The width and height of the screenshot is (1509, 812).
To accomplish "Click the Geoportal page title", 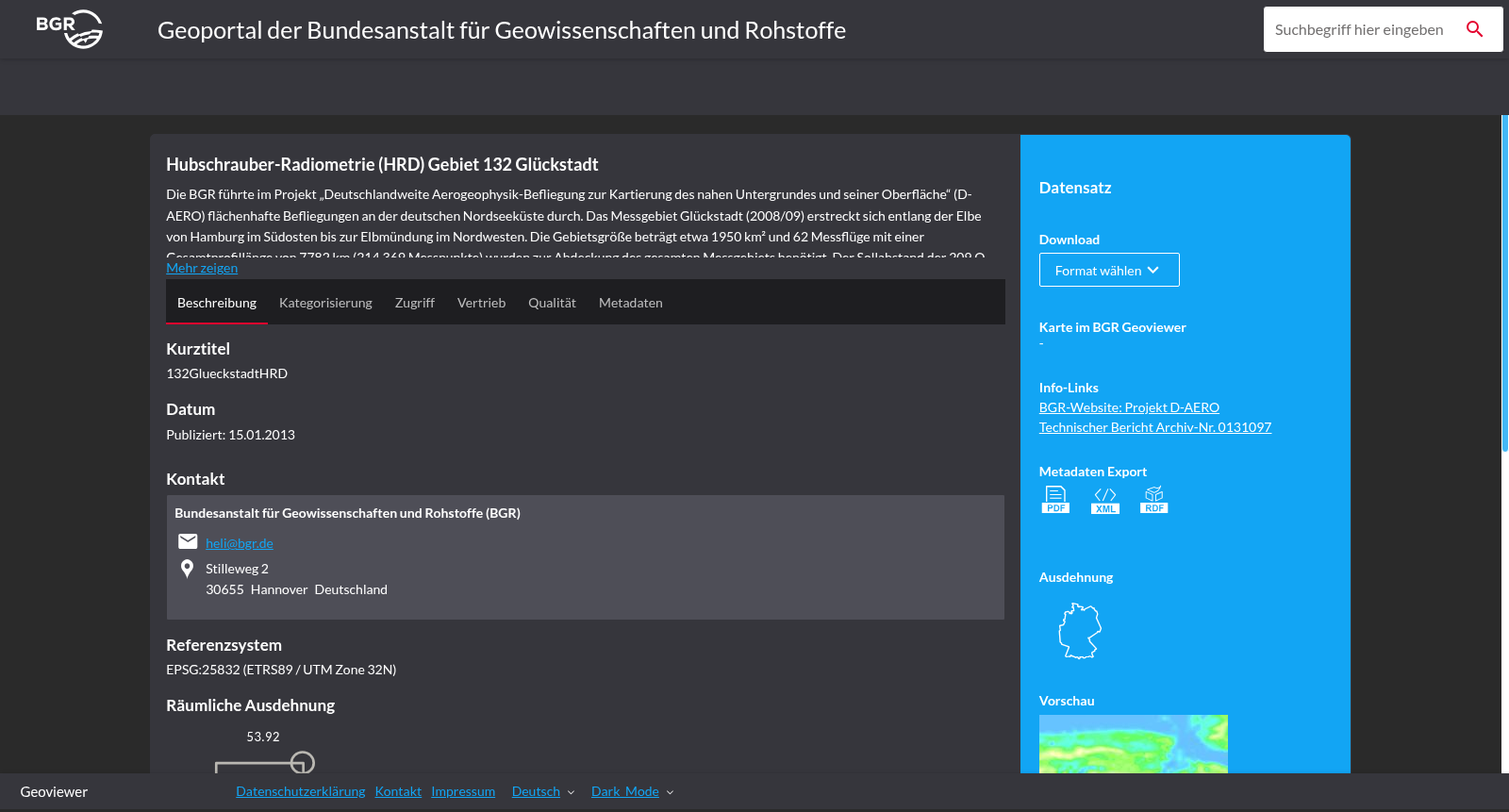I will [x=502, y=30].
